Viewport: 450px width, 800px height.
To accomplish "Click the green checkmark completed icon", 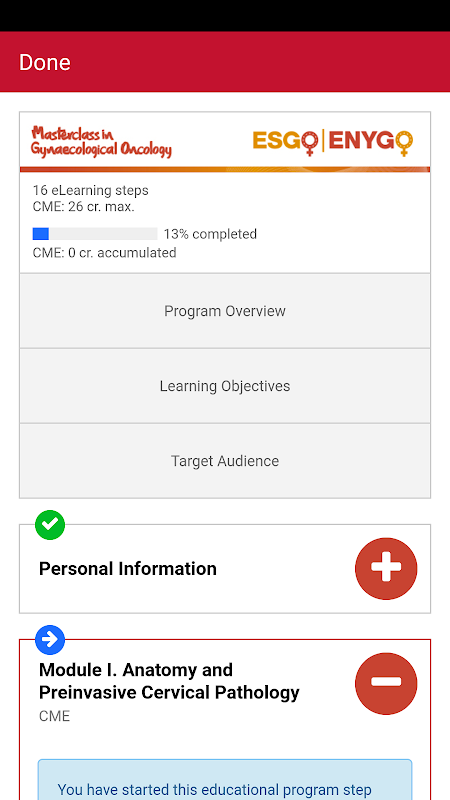I will 50,524.
